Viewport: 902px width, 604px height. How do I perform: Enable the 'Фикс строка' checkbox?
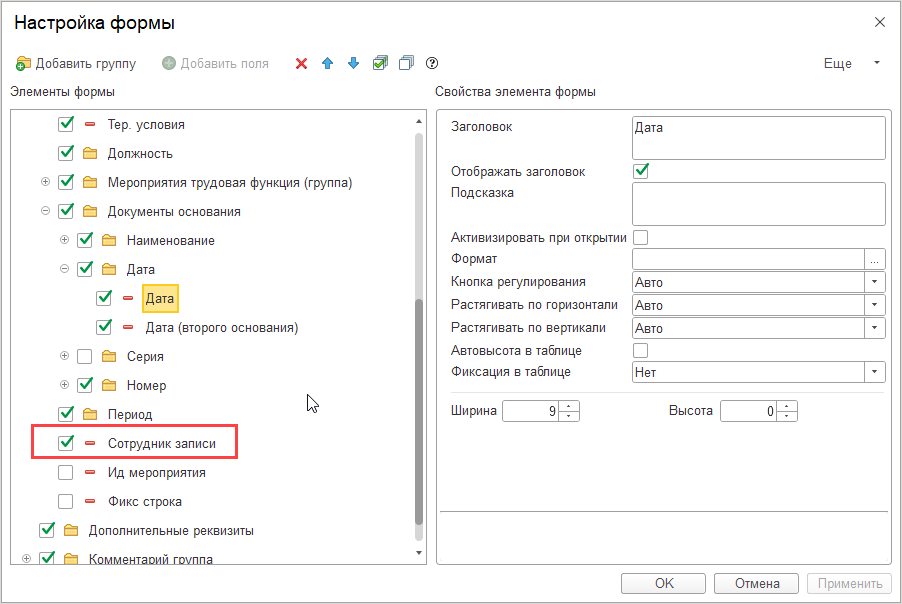coord(66,501)
